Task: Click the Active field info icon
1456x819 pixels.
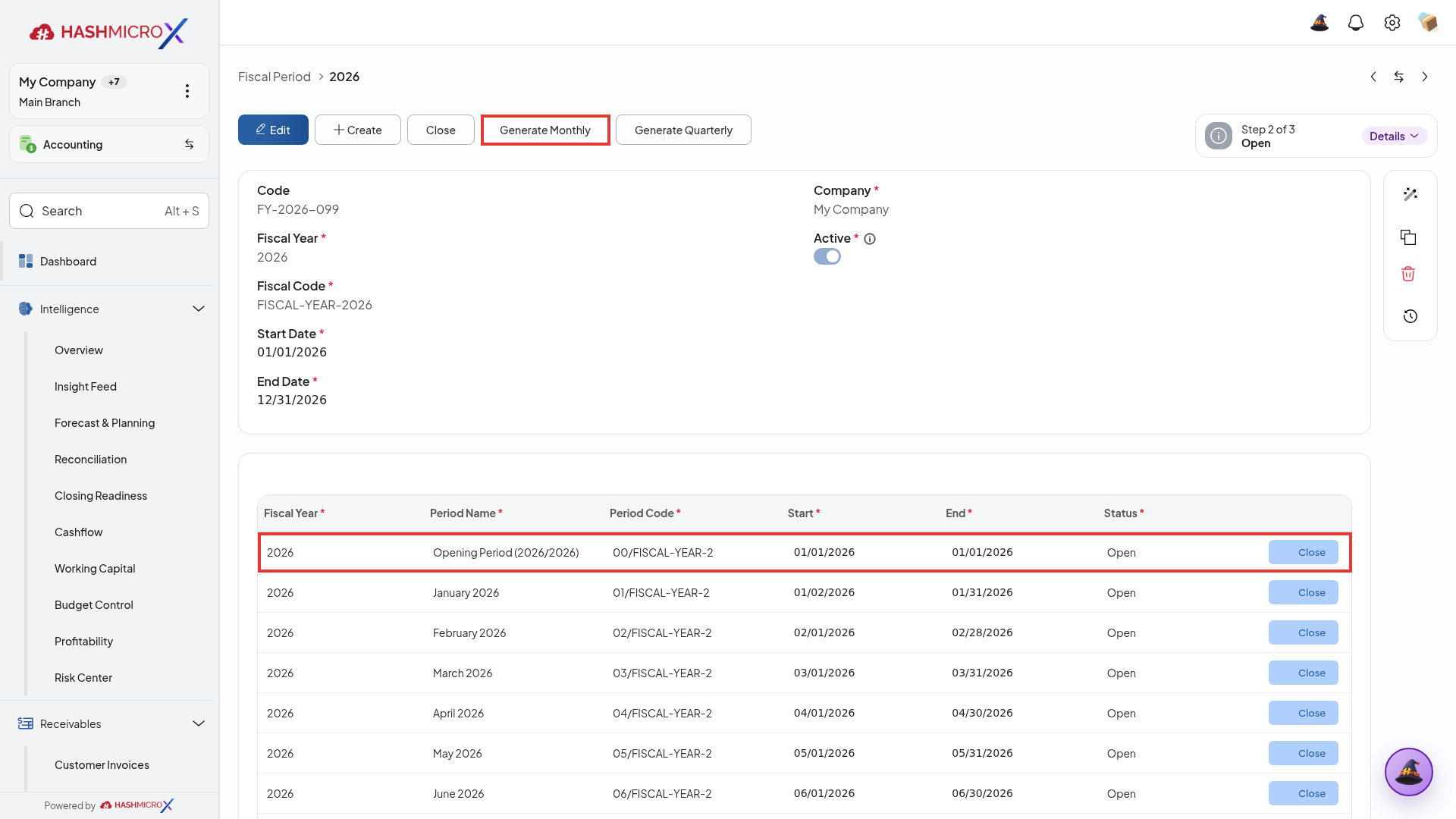Action: point(870,239)
